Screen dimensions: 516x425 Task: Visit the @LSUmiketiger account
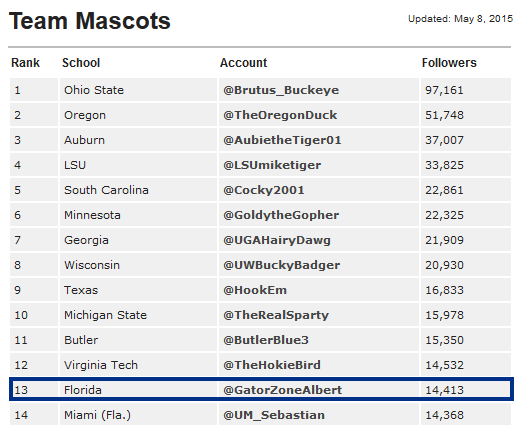(272, 165)
